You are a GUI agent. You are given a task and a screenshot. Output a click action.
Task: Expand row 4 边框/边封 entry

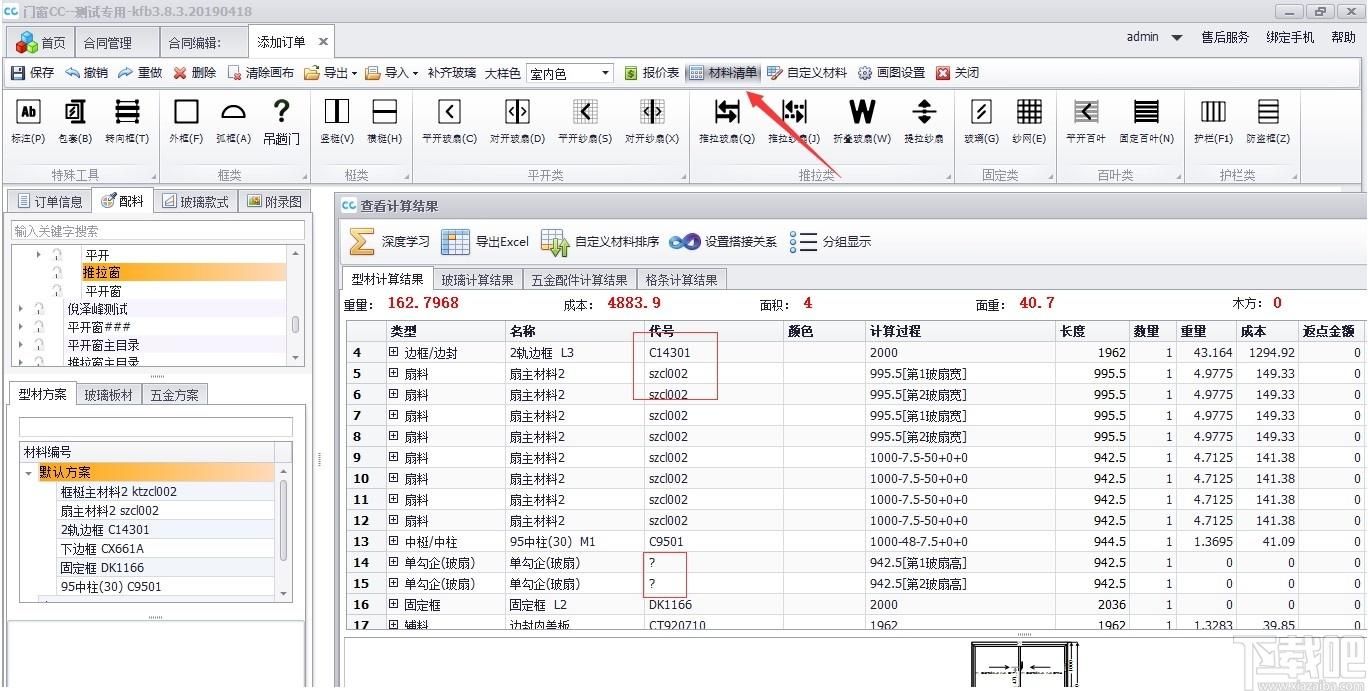tap(394, 352)
